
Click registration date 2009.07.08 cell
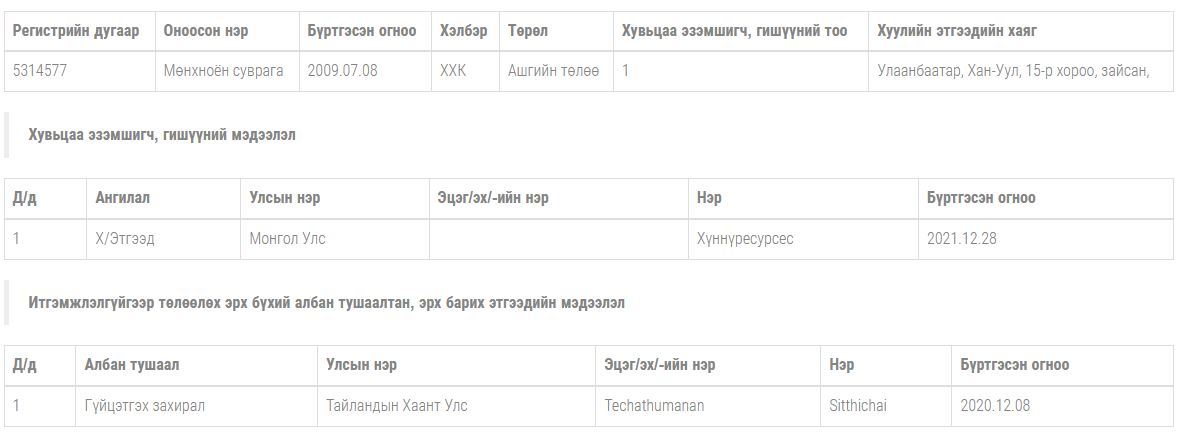[x=365, y=71]
